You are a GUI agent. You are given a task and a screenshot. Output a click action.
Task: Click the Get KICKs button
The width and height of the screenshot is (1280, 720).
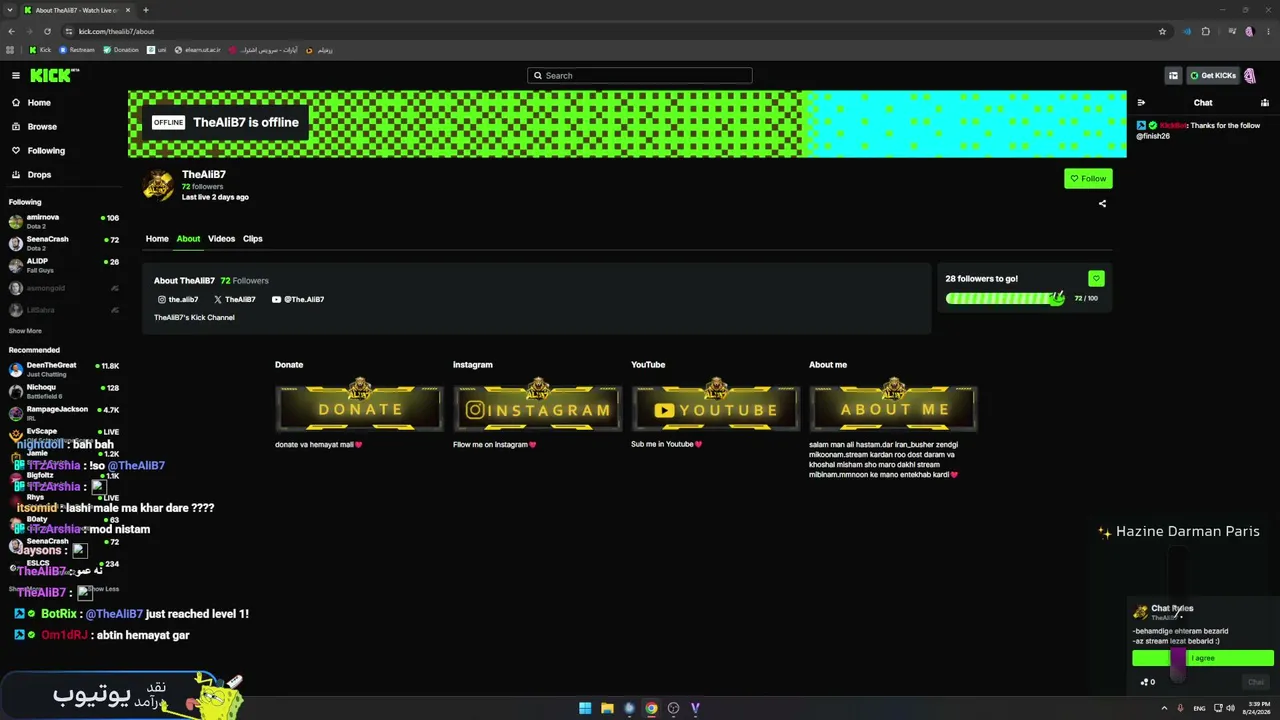[x=1213, y=75]
